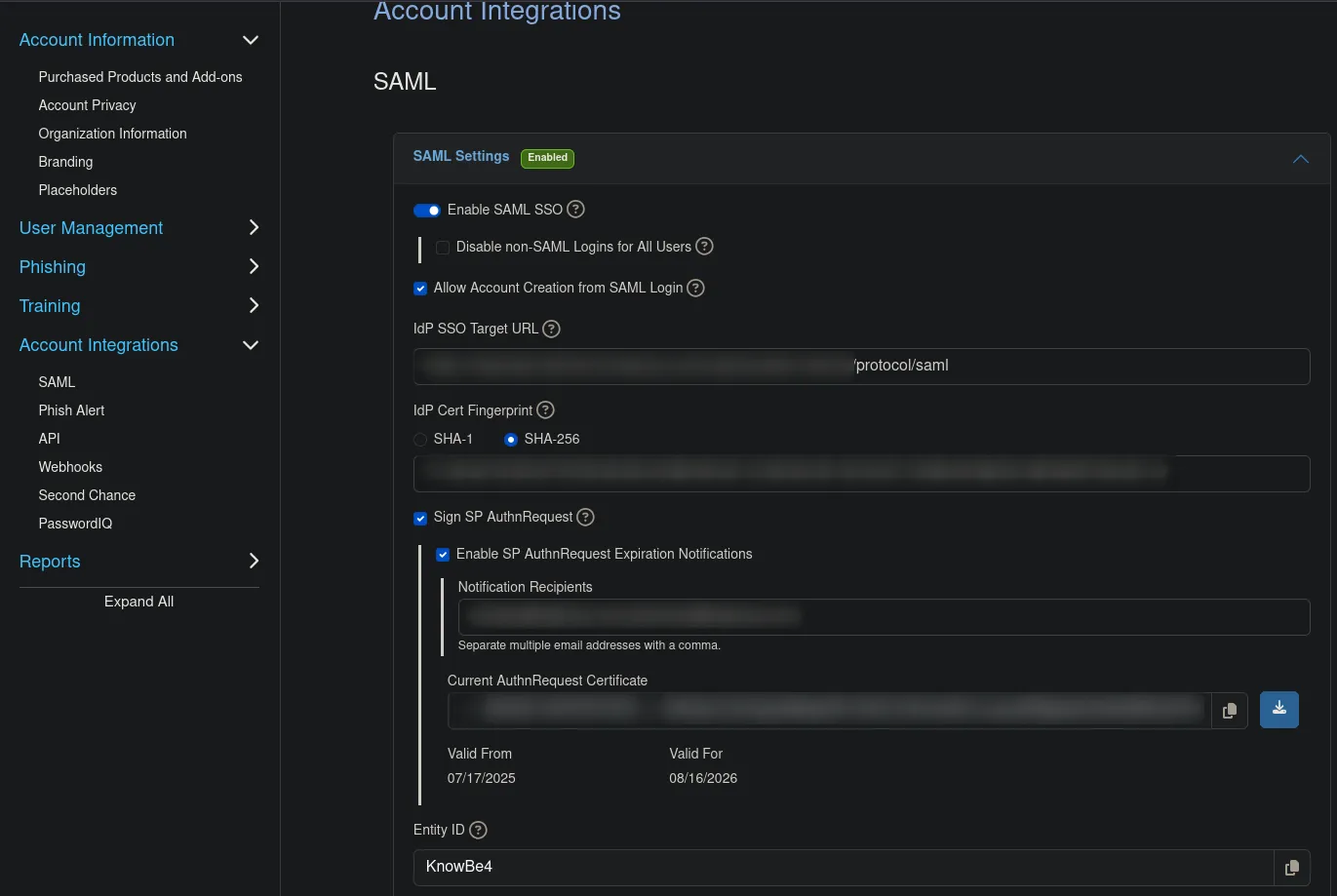The width and height of the screenshot is (1337, 896).
Task: Click the Expand All link
Action: (x=138, y=602)
